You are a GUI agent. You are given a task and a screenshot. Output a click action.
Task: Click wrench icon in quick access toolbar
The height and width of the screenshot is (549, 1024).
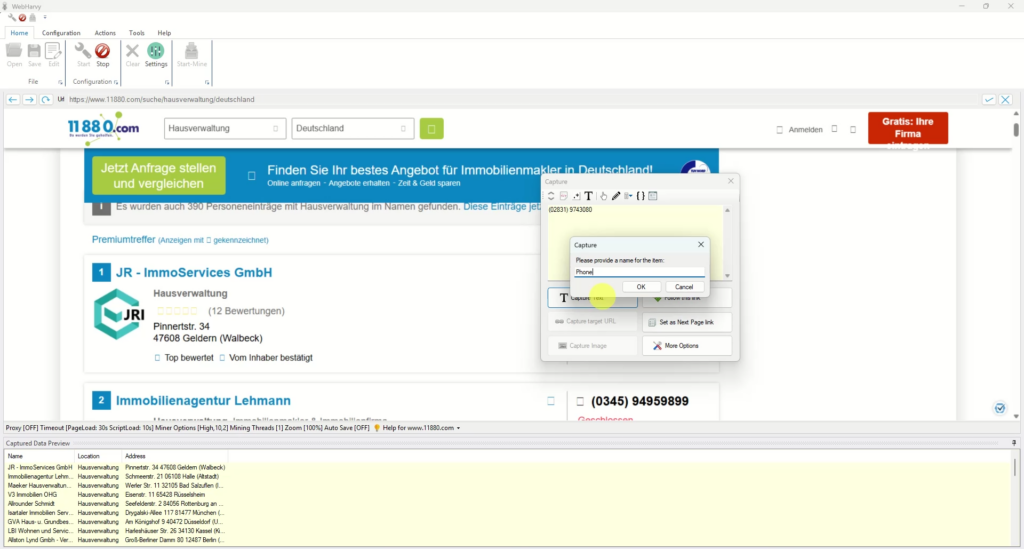pyautogui.click(x=12, y=18)
